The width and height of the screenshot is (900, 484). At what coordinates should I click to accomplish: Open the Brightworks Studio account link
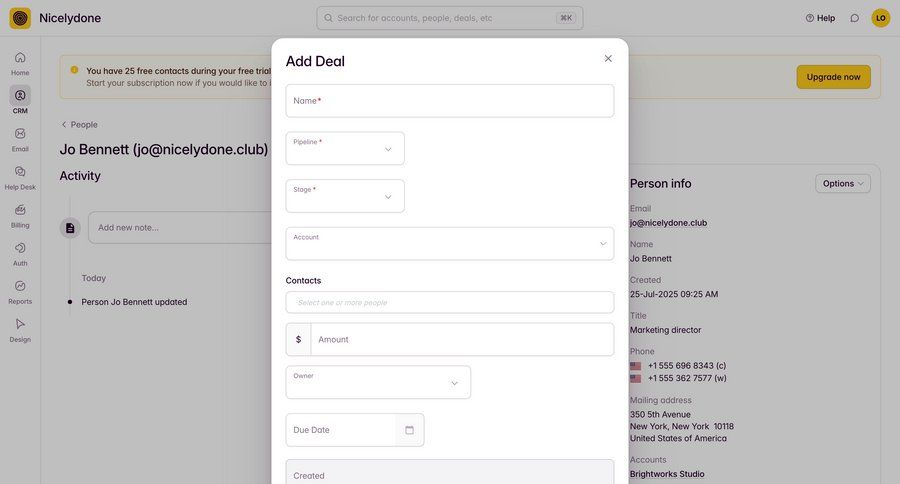667,474
